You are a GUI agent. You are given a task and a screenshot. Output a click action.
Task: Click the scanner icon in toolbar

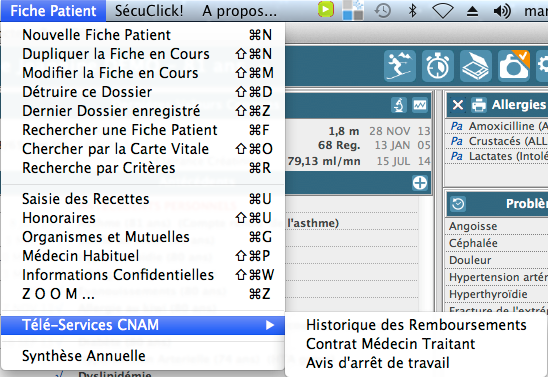coord(476,66)
